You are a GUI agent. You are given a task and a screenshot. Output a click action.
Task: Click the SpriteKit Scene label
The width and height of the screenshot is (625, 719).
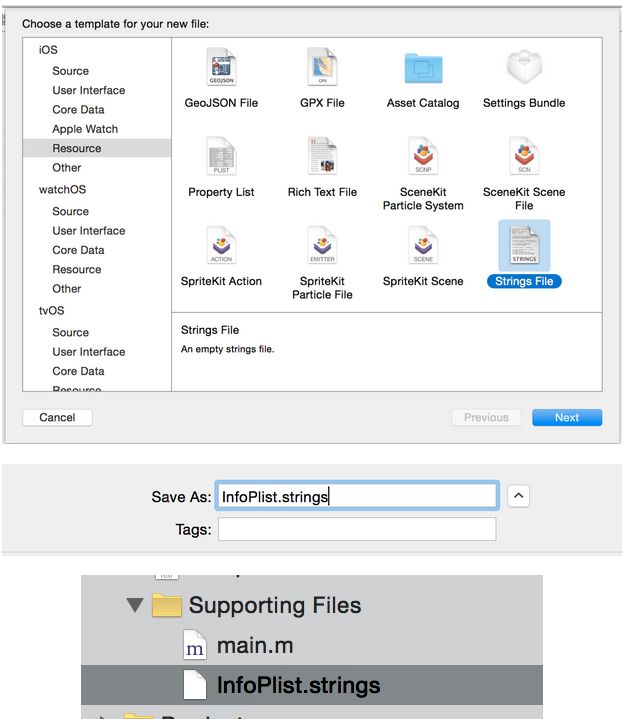coord(423,281)
